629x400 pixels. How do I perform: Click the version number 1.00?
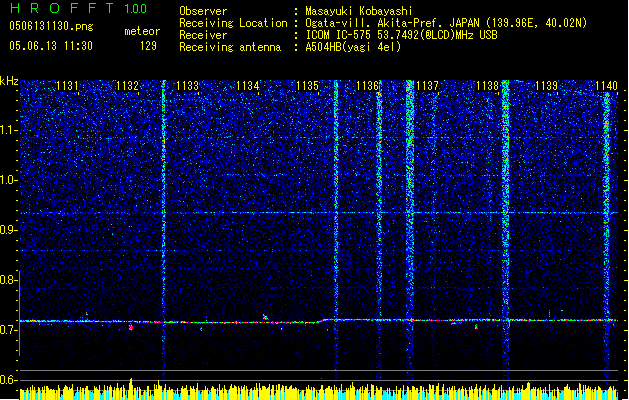[x=136, y=9]
